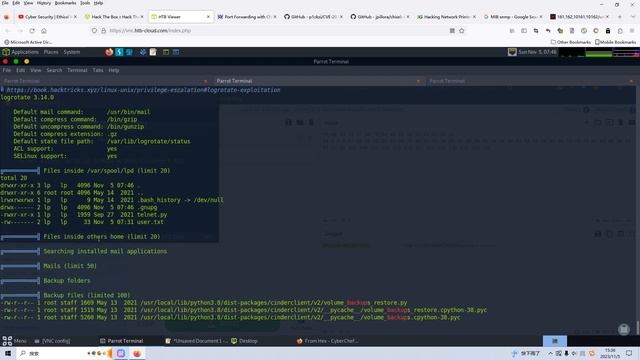640x360 pixels.
Task: Open a new browser tab
Action: tap(620, 17)
